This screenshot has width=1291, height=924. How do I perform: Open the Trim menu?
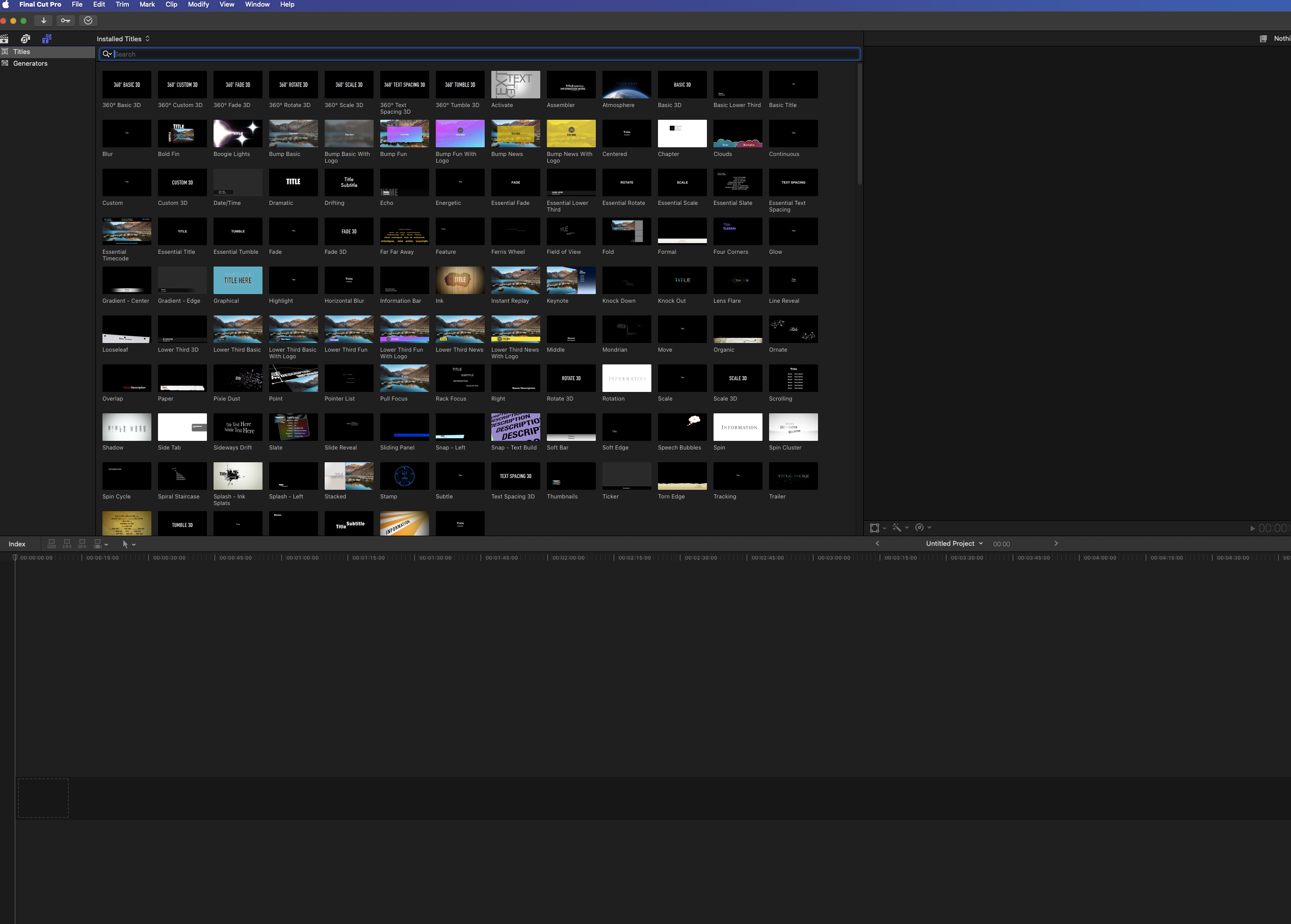pos(122,5)
